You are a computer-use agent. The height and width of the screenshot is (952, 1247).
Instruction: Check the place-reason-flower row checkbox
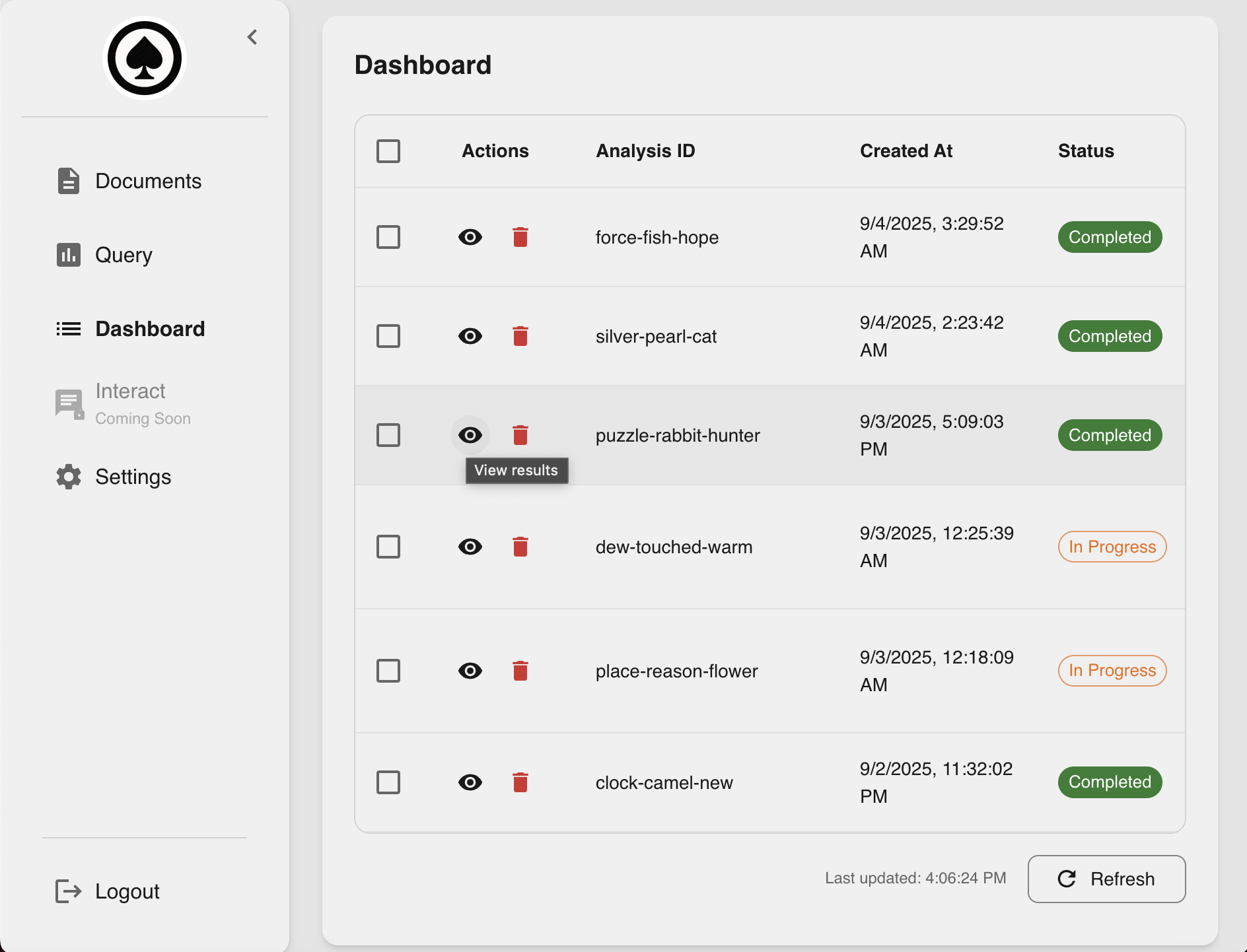pos(388,670)
